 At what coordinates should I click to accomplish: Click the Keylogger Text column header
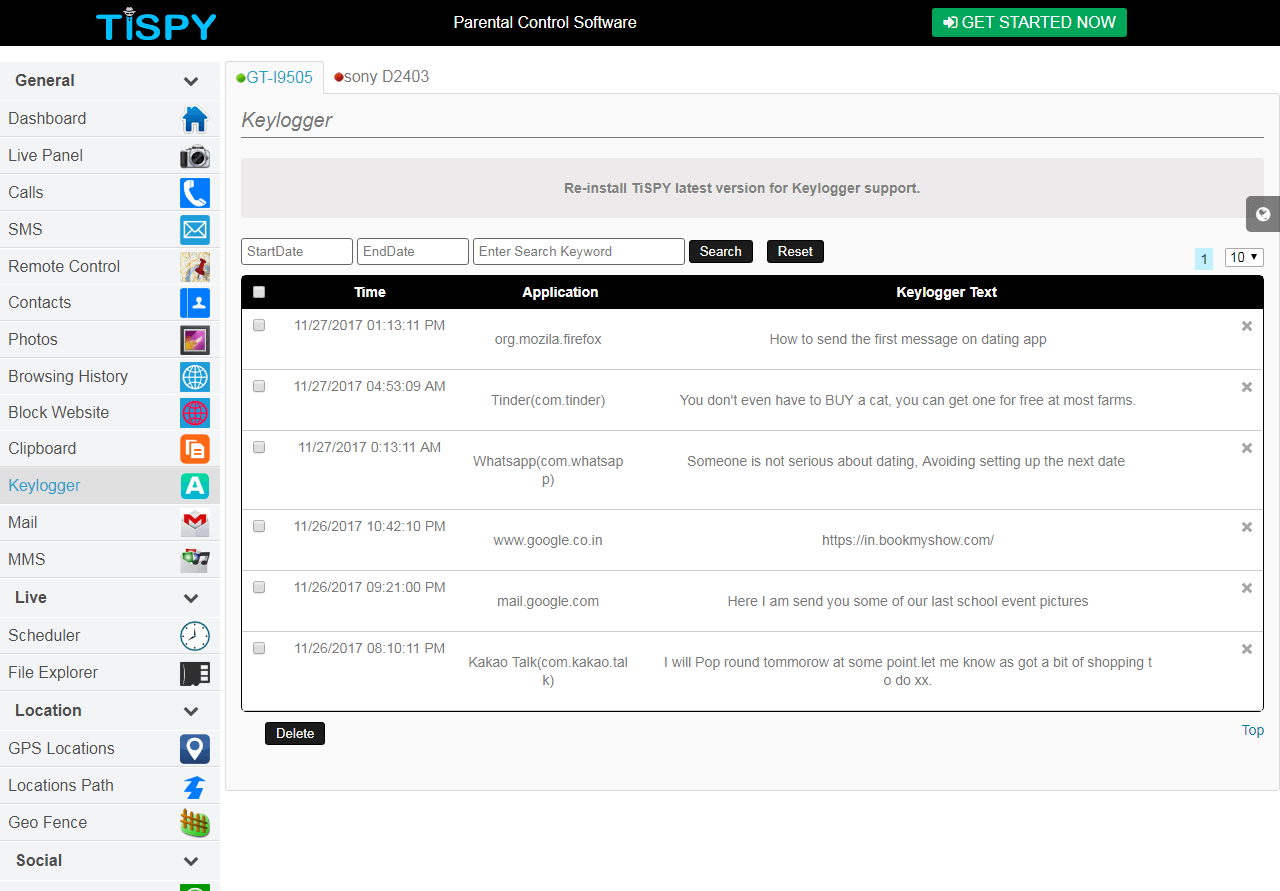[x=947, y=292]
